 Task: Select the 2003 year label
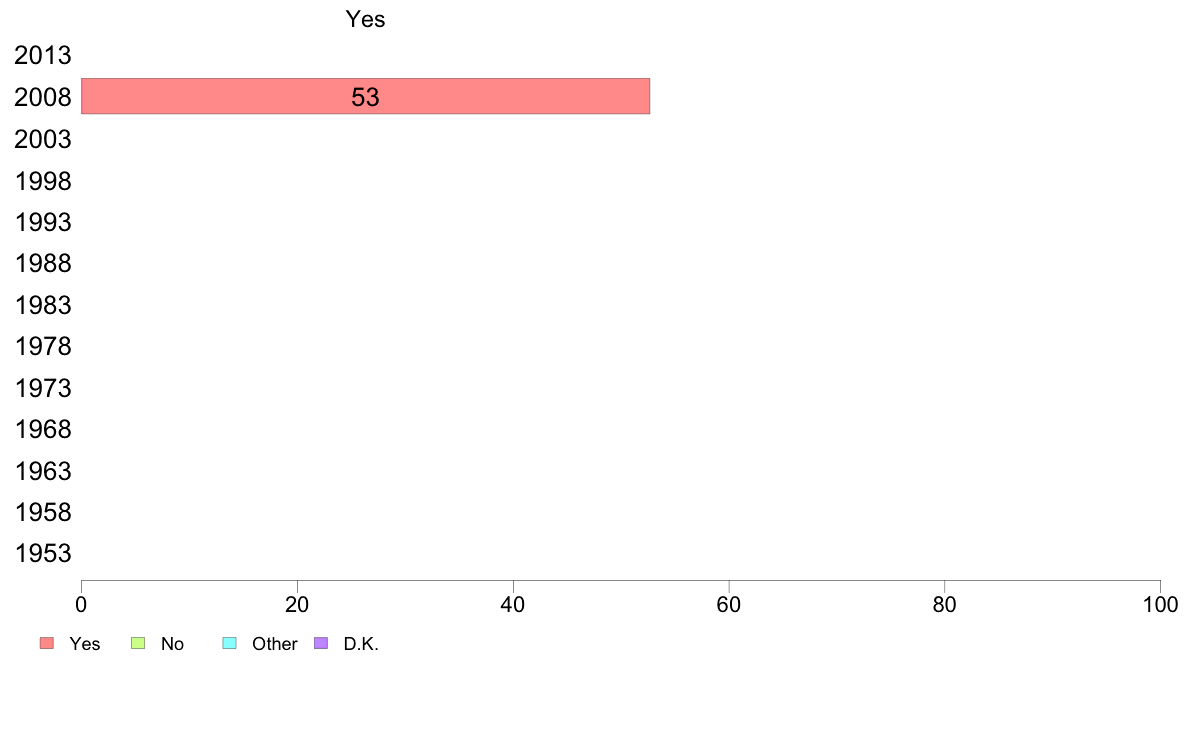(42, 139)
